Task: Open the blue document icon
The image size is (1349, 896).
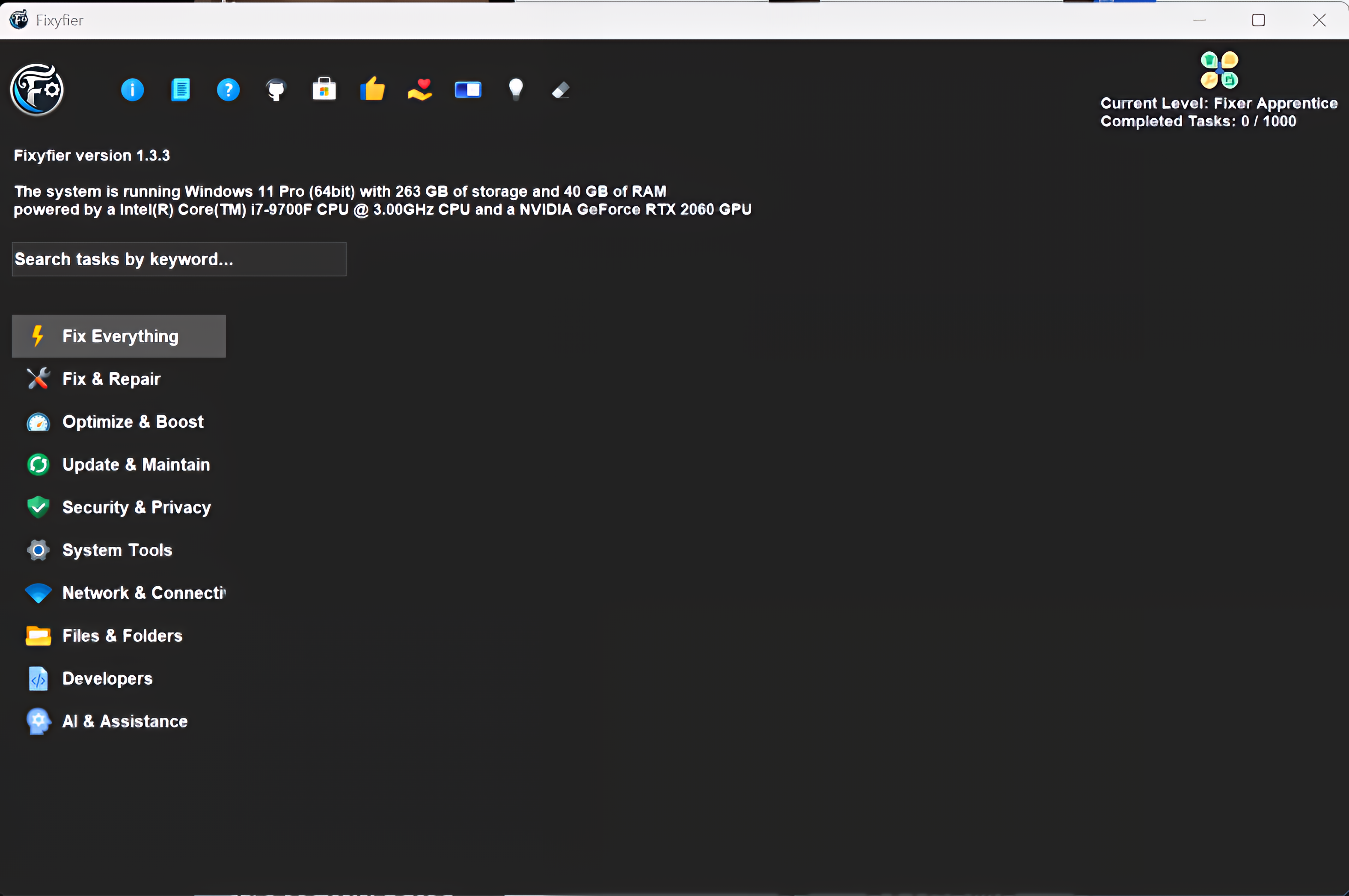Action: point(181,90)
